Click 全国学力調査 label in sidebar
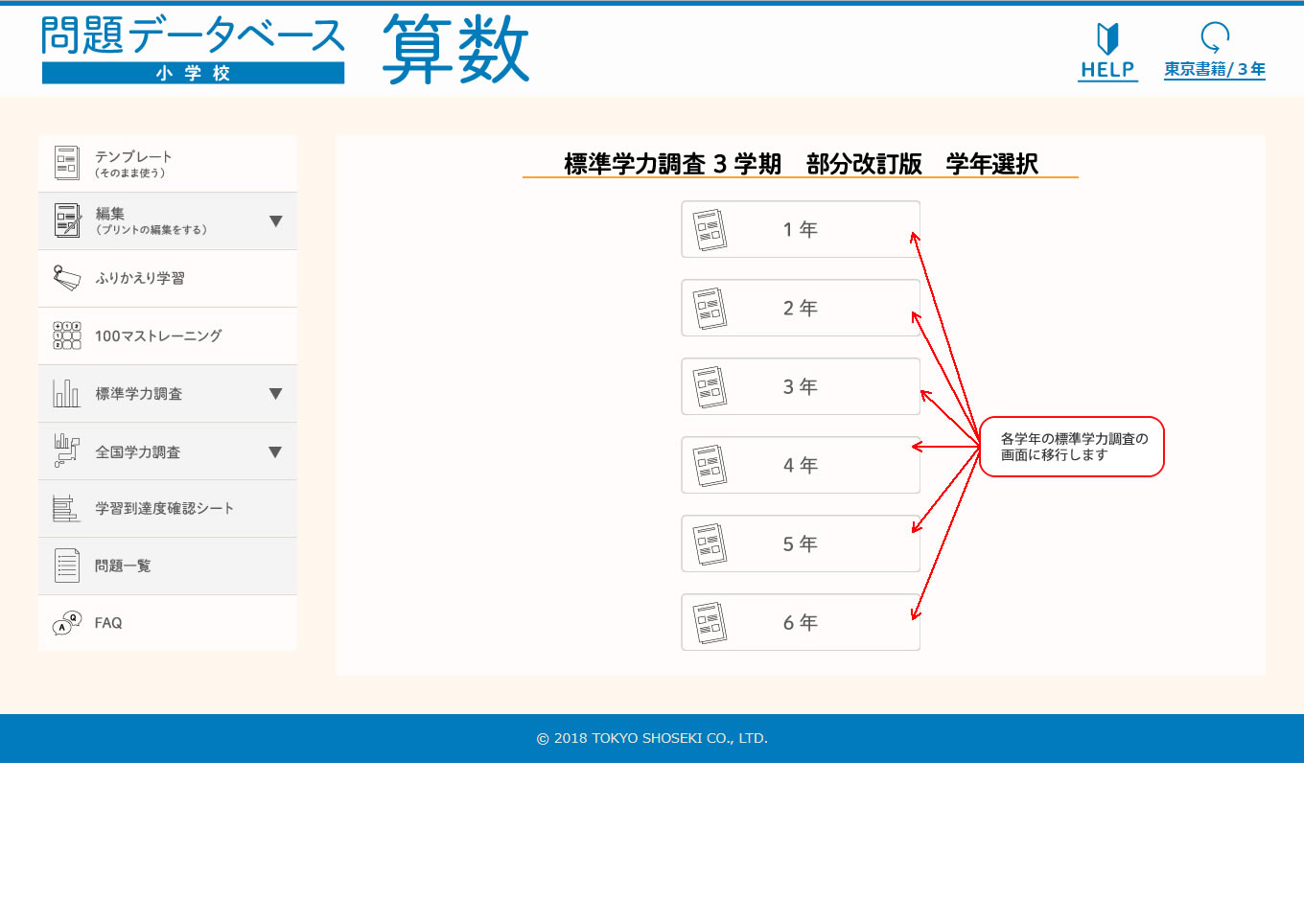This screenshot has height=924, width=1304. [x=138, y=452]
